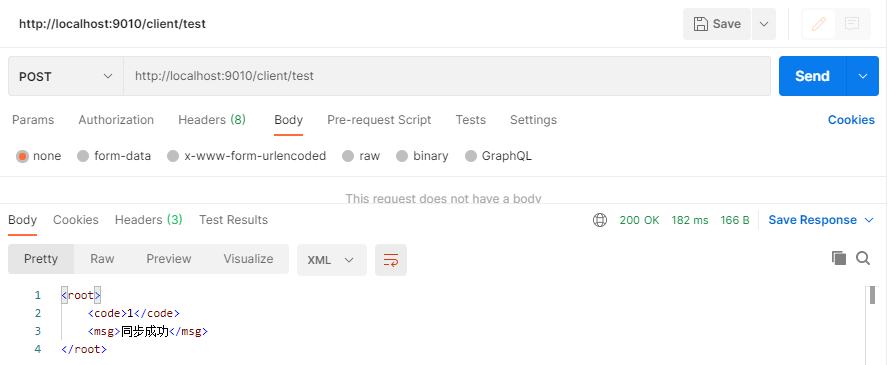Open the comments icon
Image resolution: width=895 pixels, height=365 pixels.
coord(852,24)
